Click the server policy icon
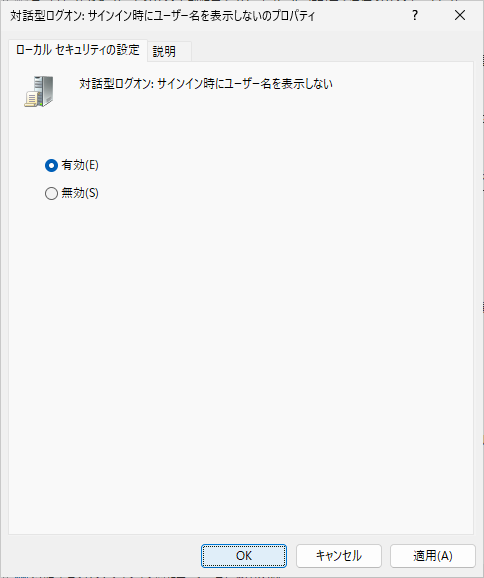 click(x=39, y=91)
